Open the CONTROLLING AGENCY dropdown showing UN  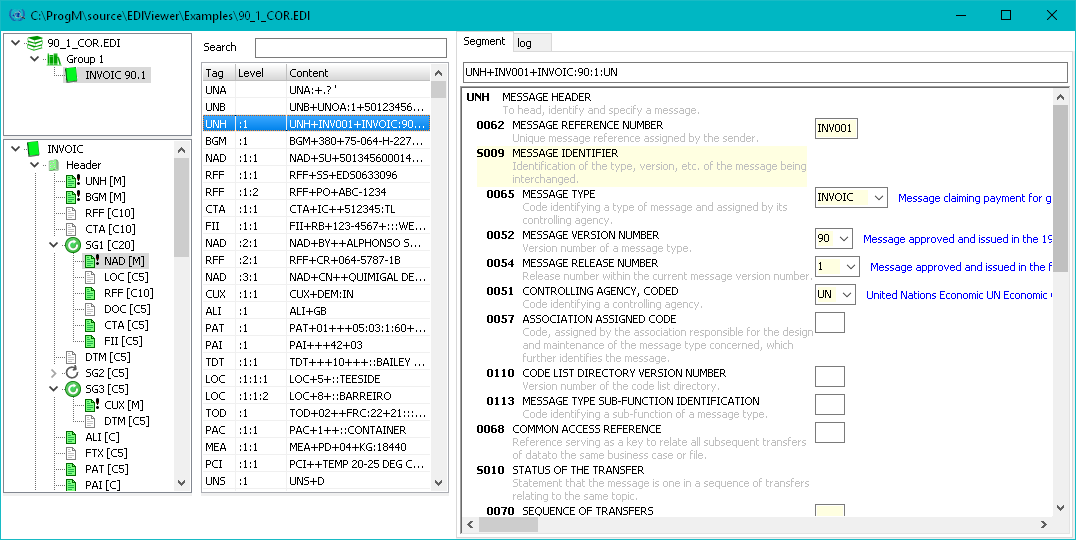(847, 295)
